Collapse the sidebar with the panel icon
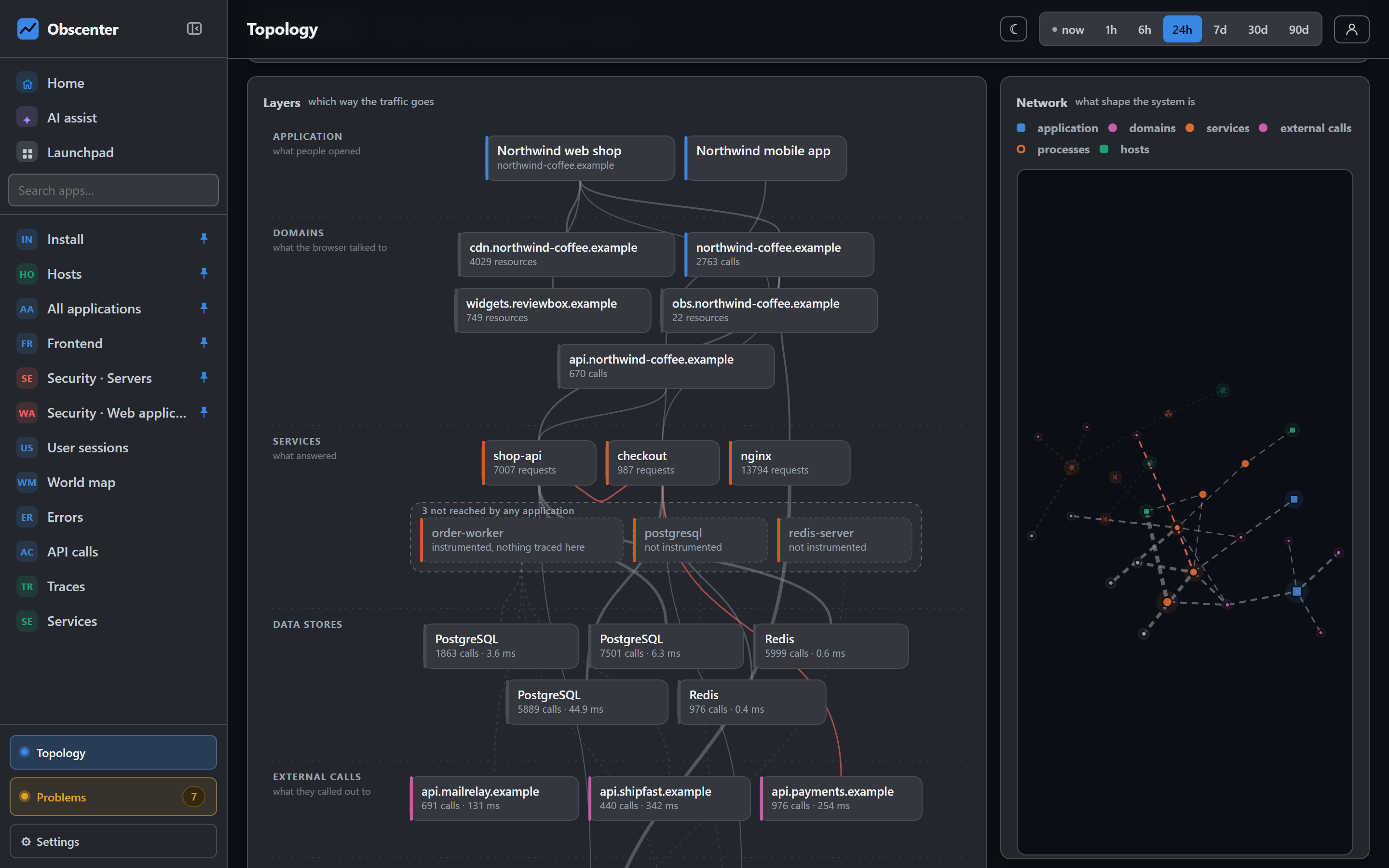1389x868 pixels. tap(194, 29)
